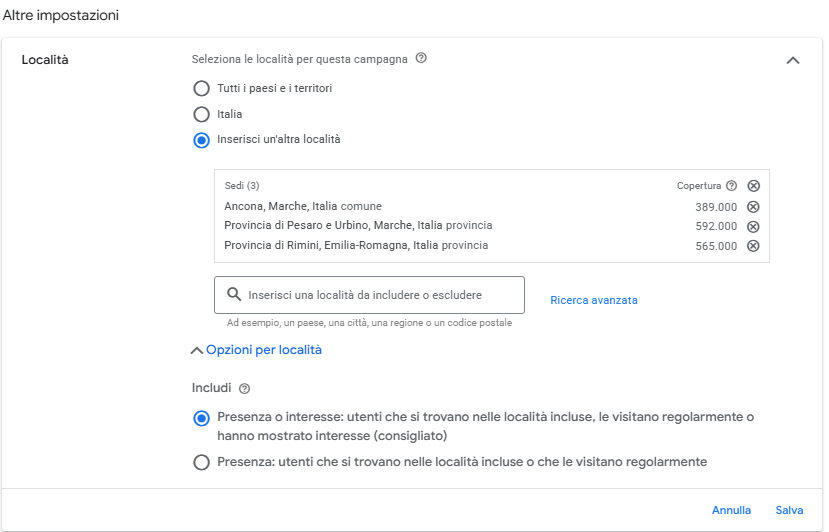Select Inserisci un'altra località option

coord(201,140)
